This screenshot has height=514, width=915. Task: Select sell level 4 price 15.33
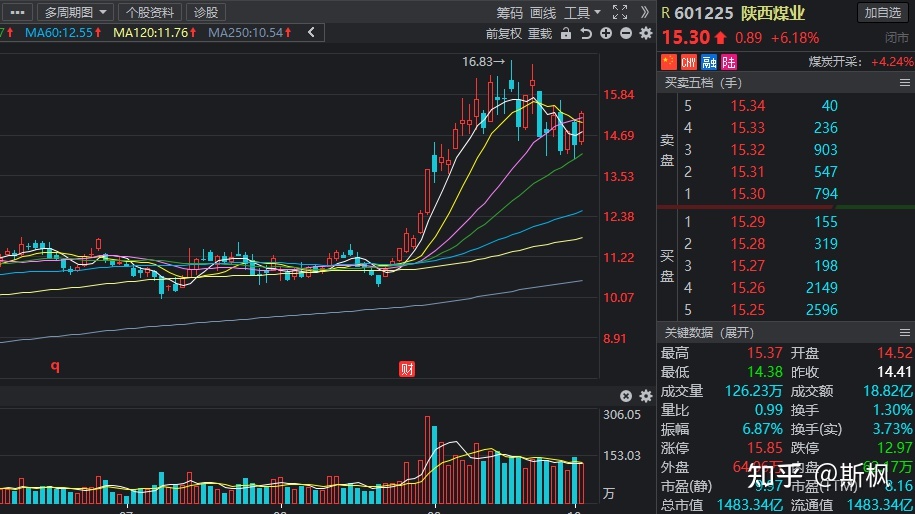[748, 128]
